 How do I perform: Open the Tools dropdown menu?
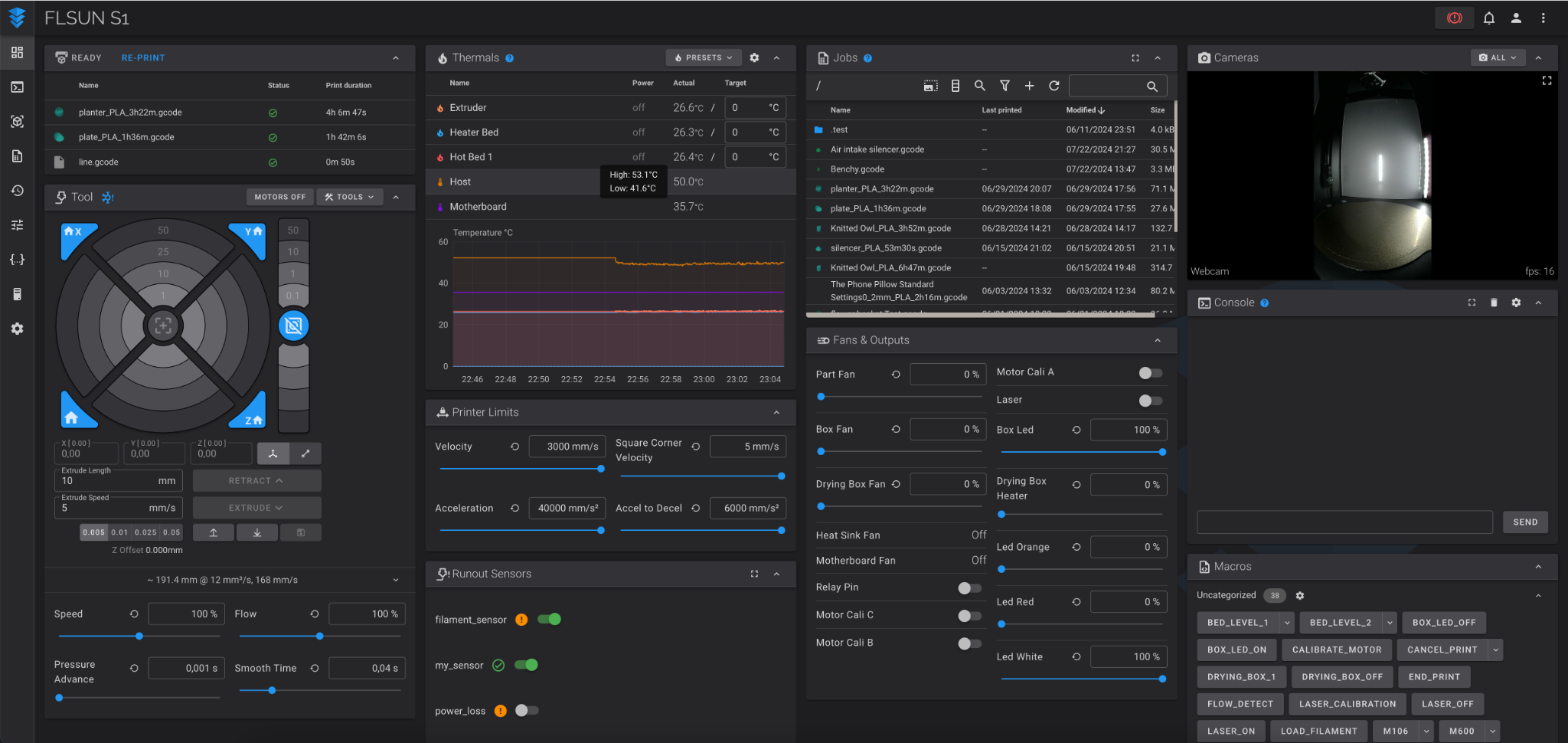coord(349,197)
